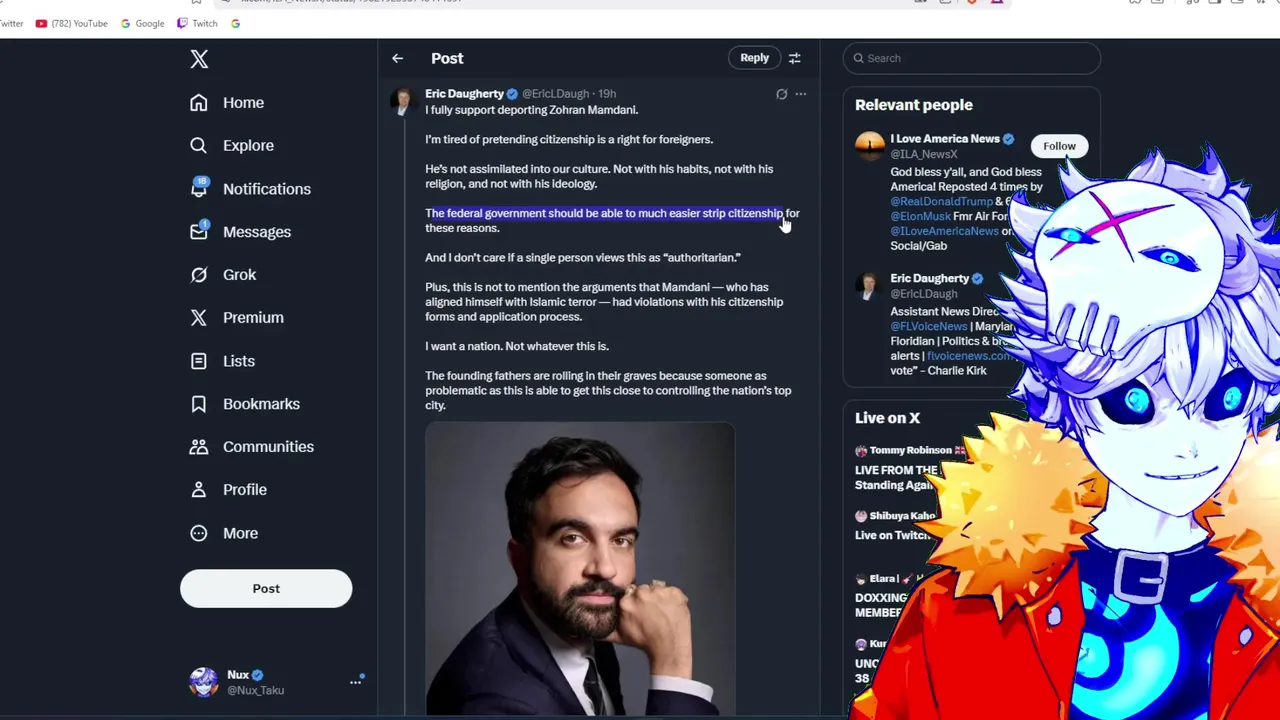Click the Grok icon
This screenshot has width=1280, height=720.
tap(199, 275)
